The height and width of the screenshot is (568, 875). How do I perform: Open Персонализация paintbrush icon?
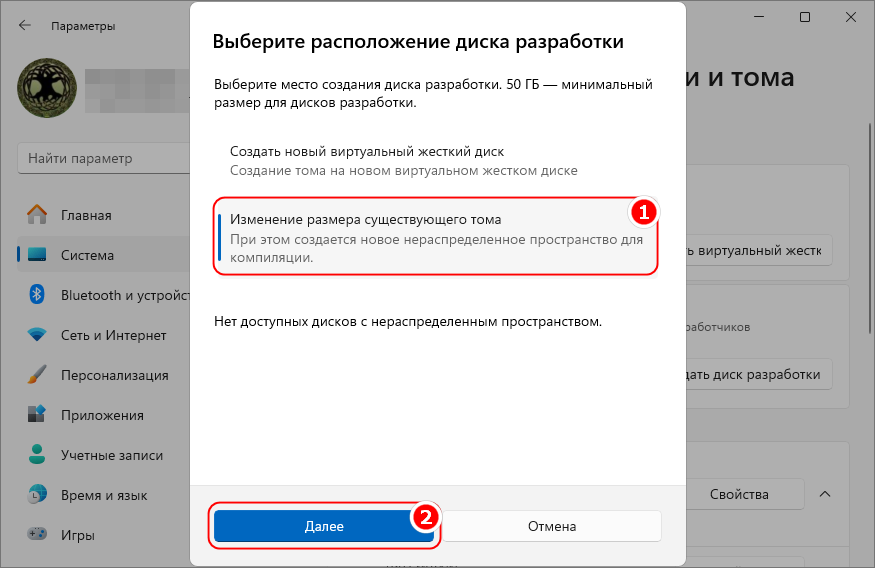[37, 375]
